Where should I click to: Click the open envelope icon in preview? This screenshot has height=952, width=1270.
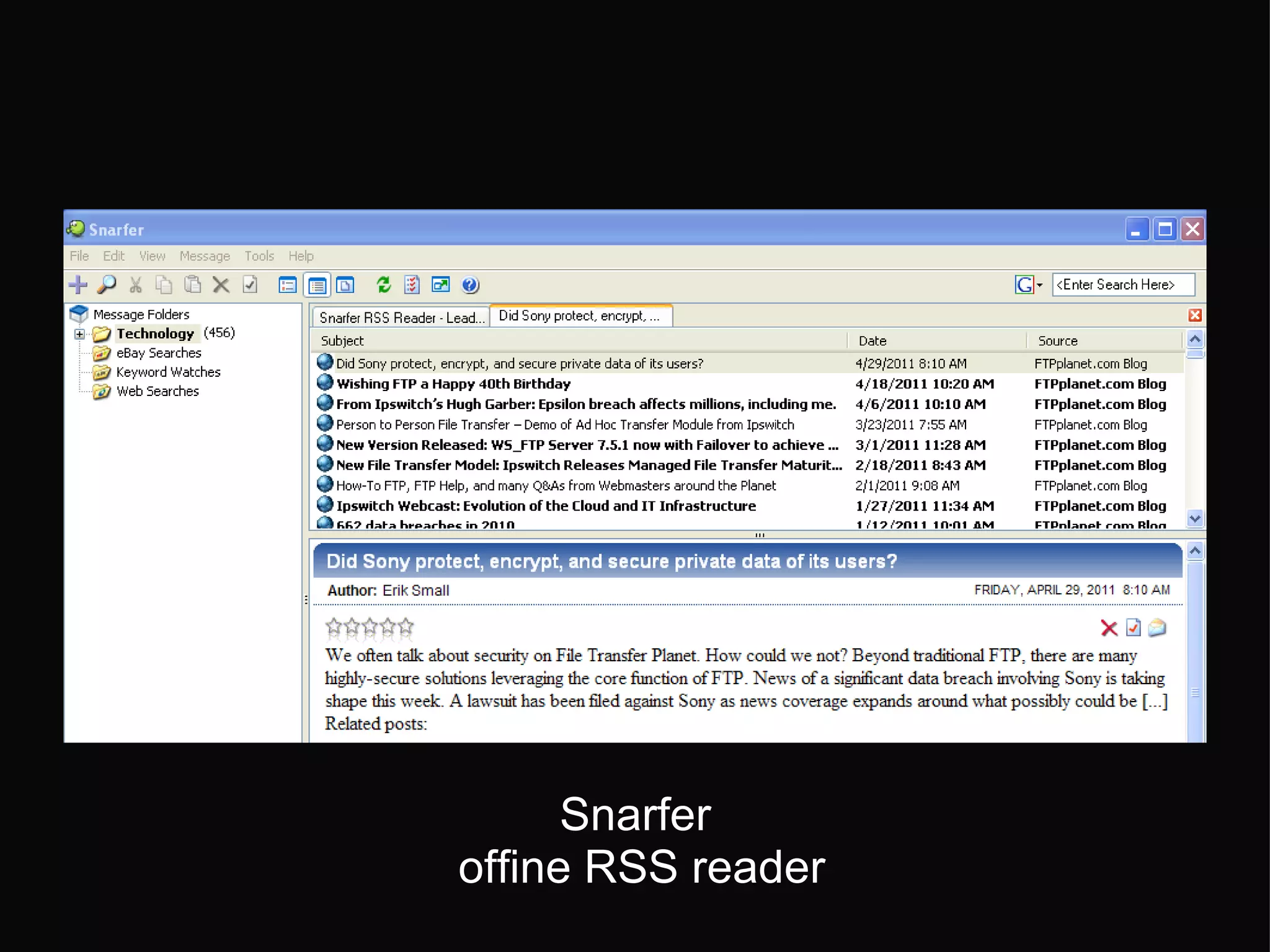coord(1157,628)
